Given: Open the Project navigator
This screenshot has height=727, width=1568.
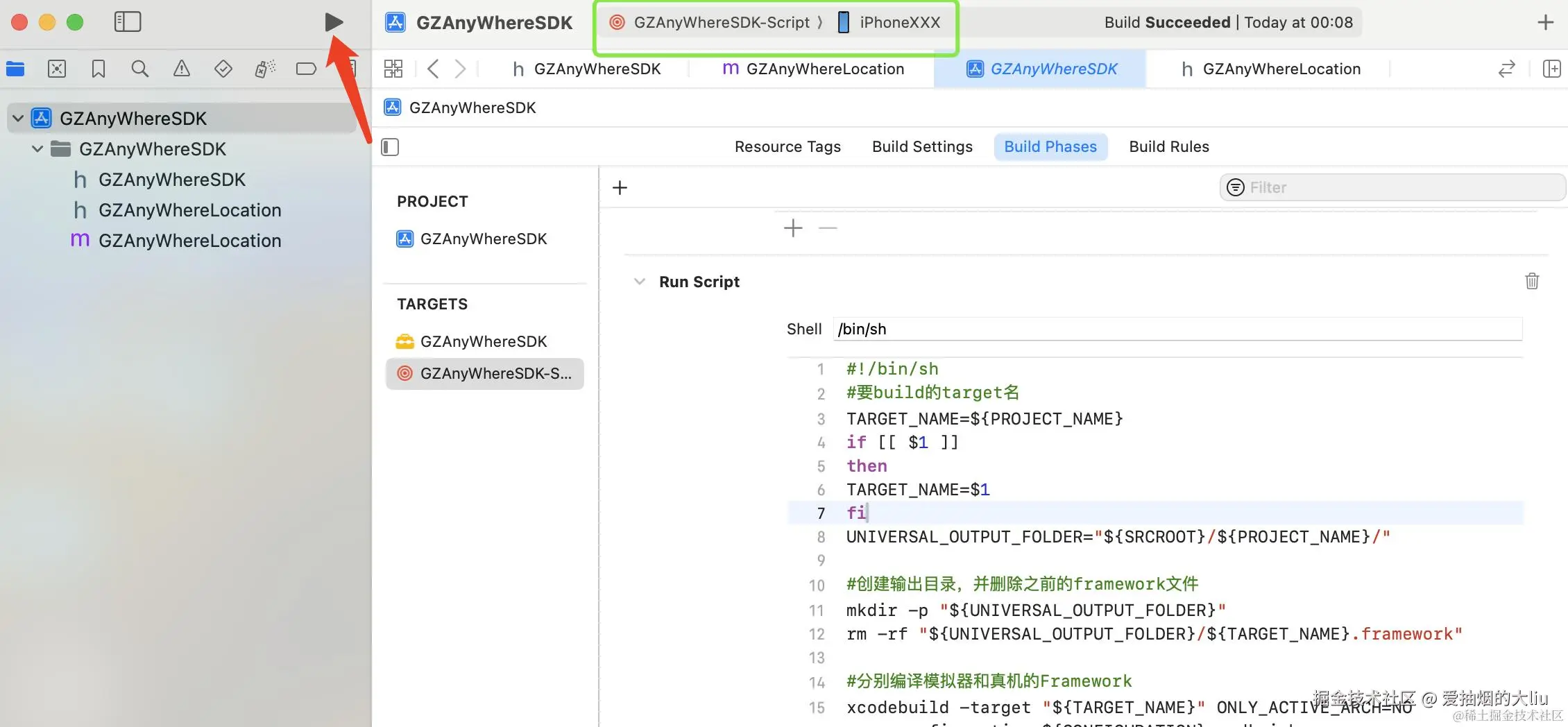Looking at the screenshot, I should point(15,69).
